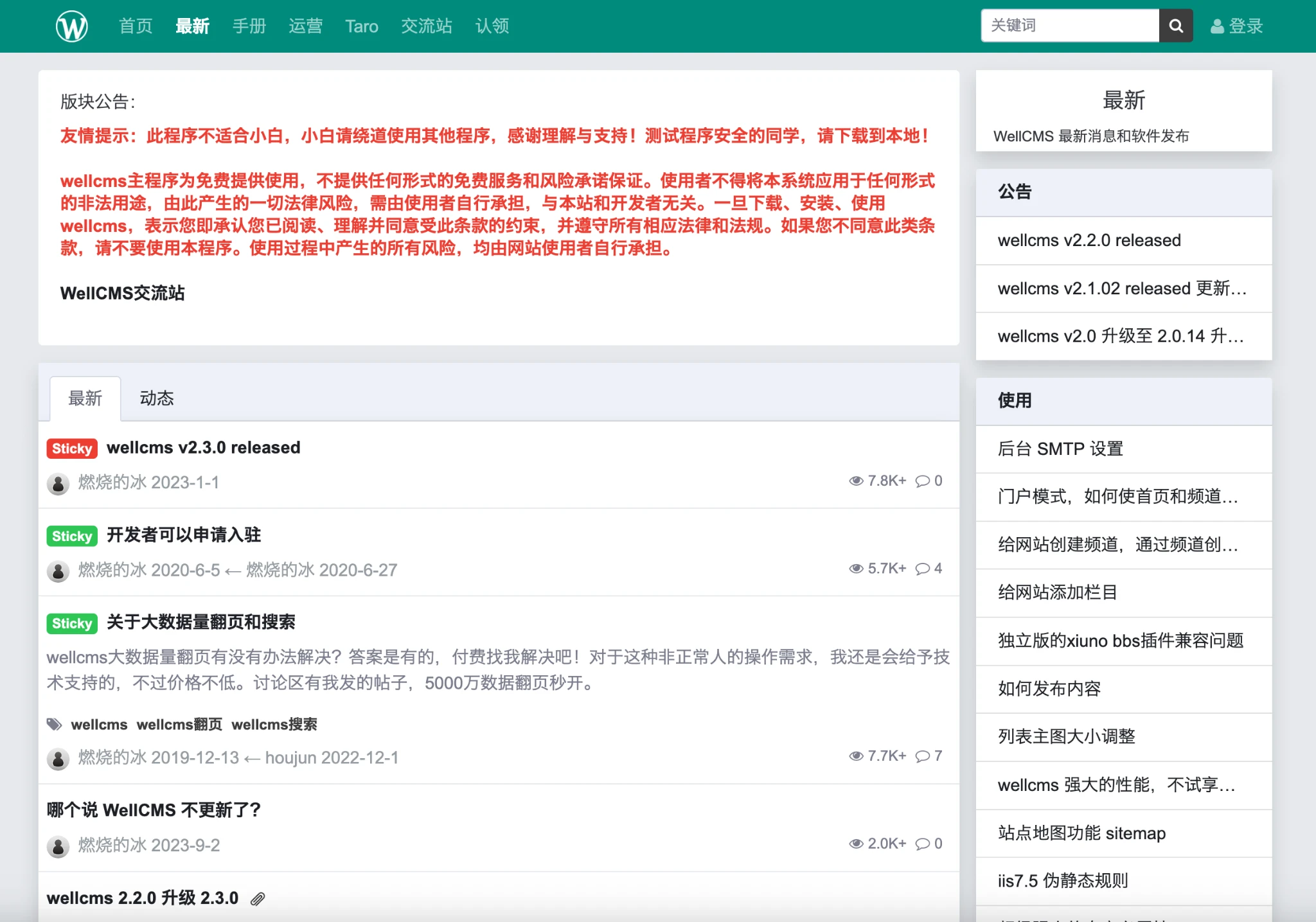The image size is (1316, 922).
Task: Select the 最新 list tab
Action: (85, 398)
